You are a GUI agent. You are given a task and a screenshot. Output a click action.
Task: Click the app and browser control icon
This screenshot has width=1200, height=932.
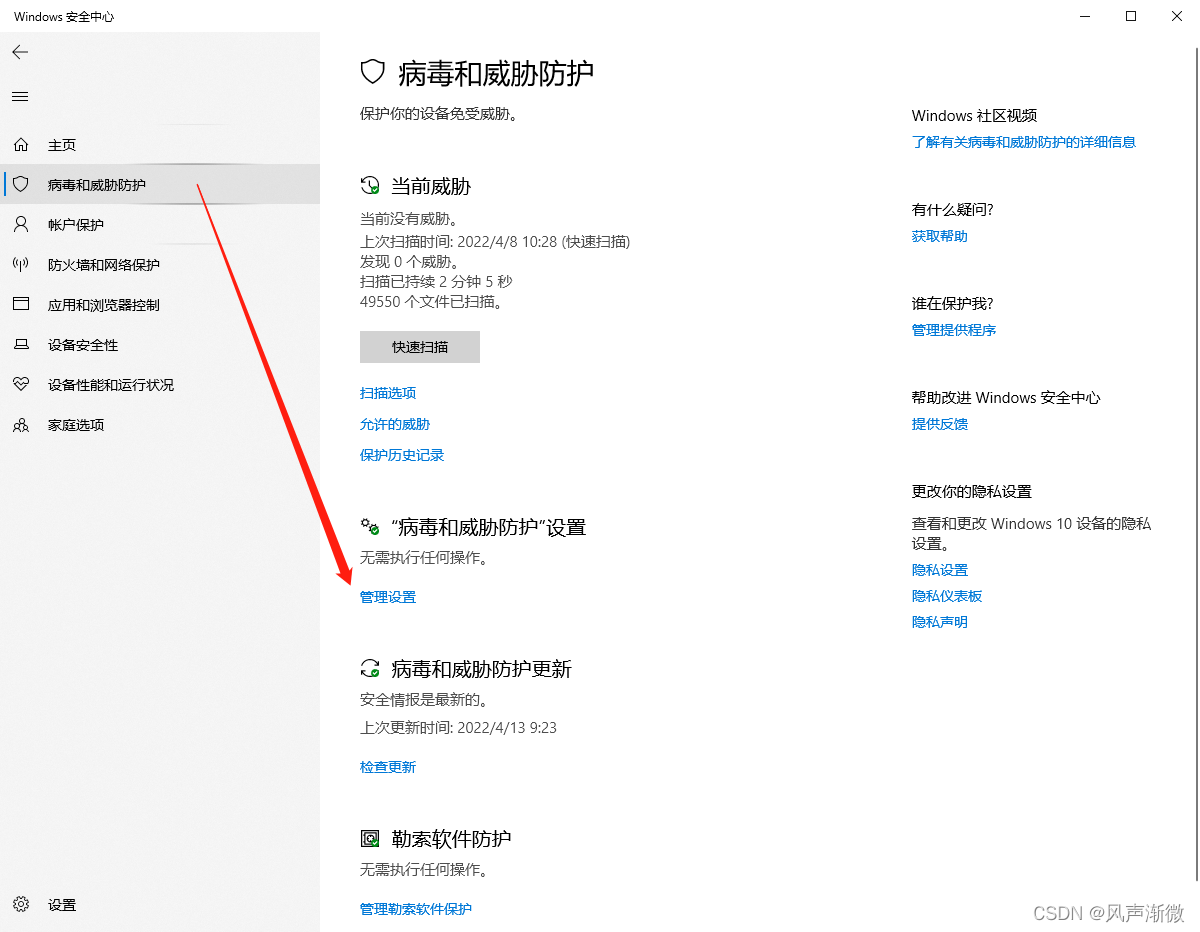pos(21,305)
